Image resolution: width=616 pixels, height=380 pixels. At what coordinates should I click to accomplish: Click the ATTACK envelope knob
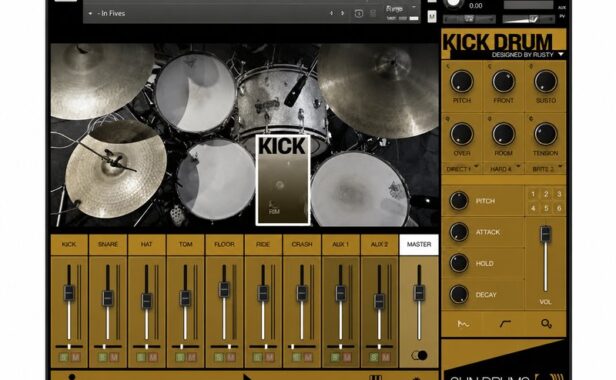tap(458, 232)
